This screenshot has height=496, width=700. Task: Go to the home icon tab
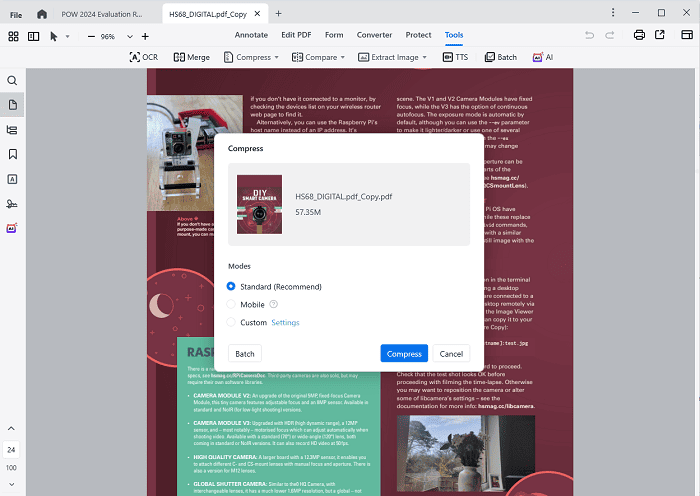(x=41, y=14)
